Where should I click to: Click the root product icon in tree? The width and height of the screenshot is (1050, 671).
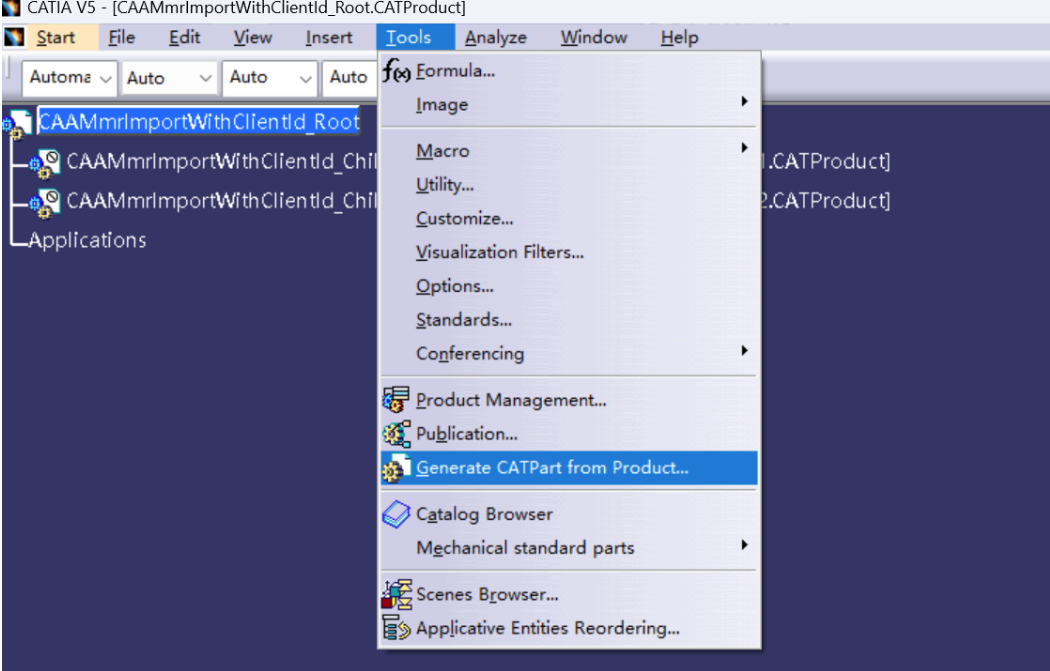click(17, 124)
